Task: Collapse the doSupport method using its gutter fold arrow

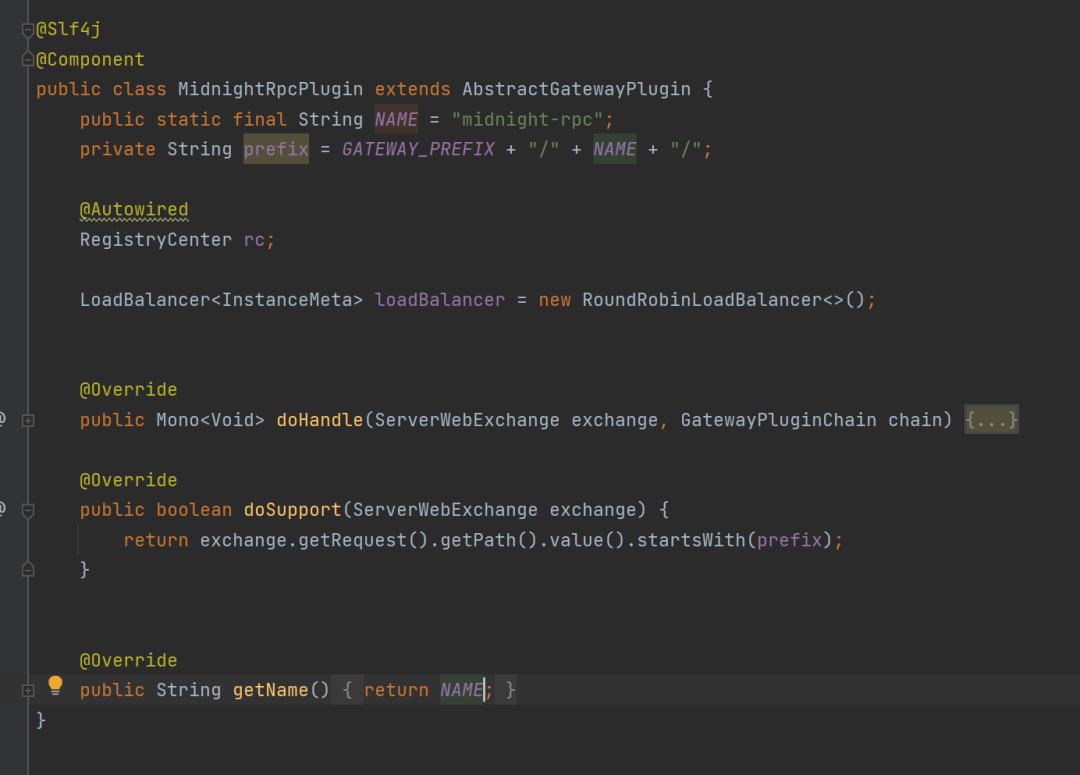Action: (x=28, y=510)
